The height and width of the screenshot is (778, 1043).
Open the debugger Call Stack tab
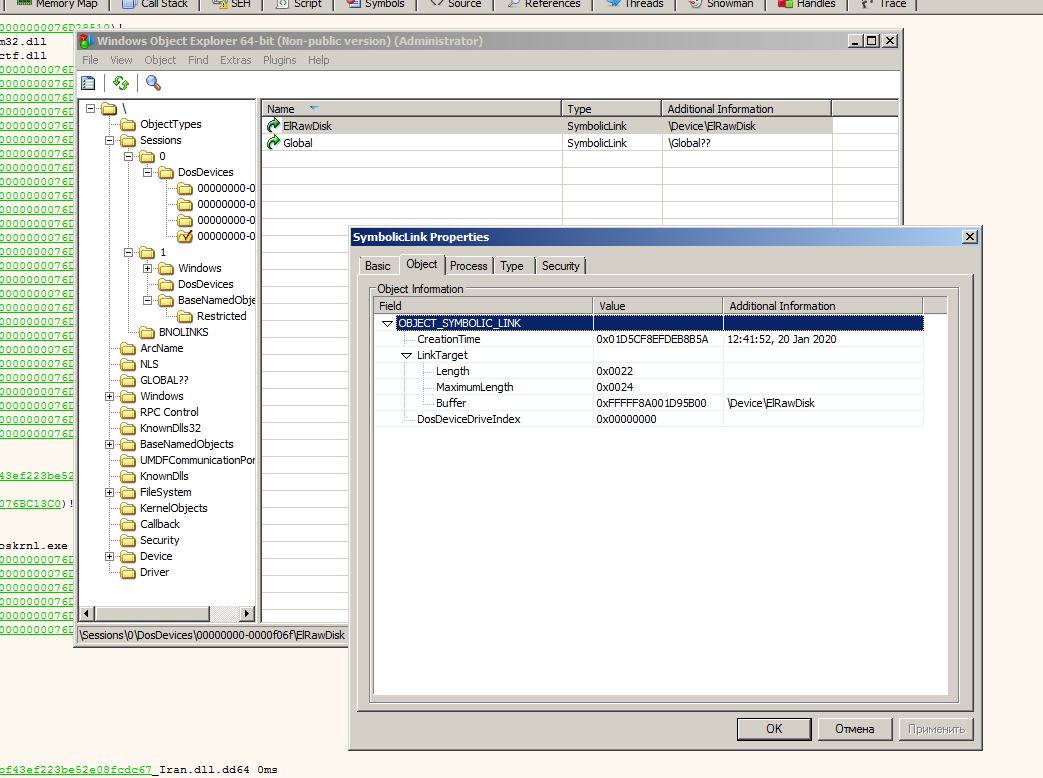pyautogui.click(x=156, y=4)
